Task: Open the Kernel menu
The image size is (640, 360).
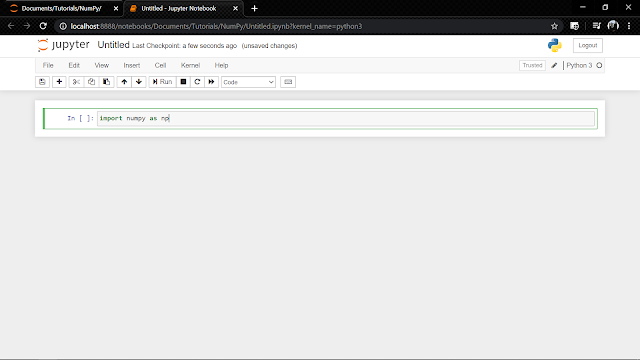Action: pyautogui.click(x=190, y=65)
